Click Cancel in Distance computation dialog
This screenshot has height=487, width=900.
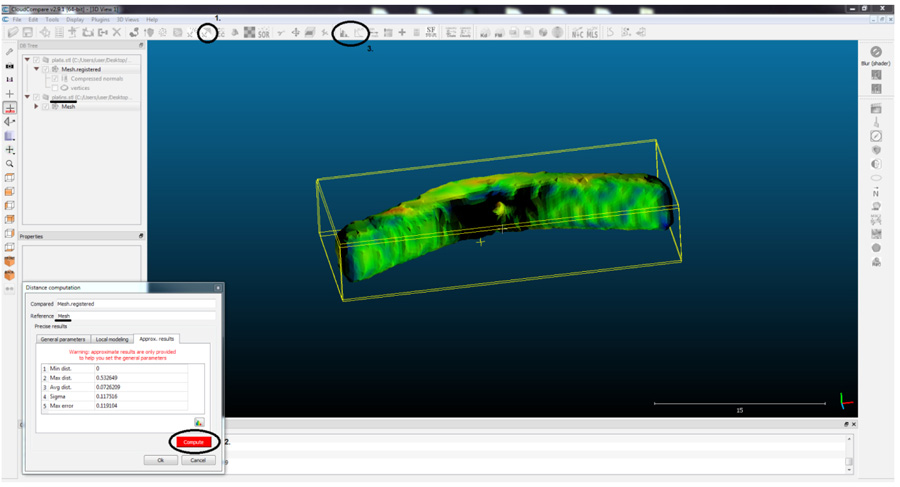pyautogui.click(x=198, y=460)
